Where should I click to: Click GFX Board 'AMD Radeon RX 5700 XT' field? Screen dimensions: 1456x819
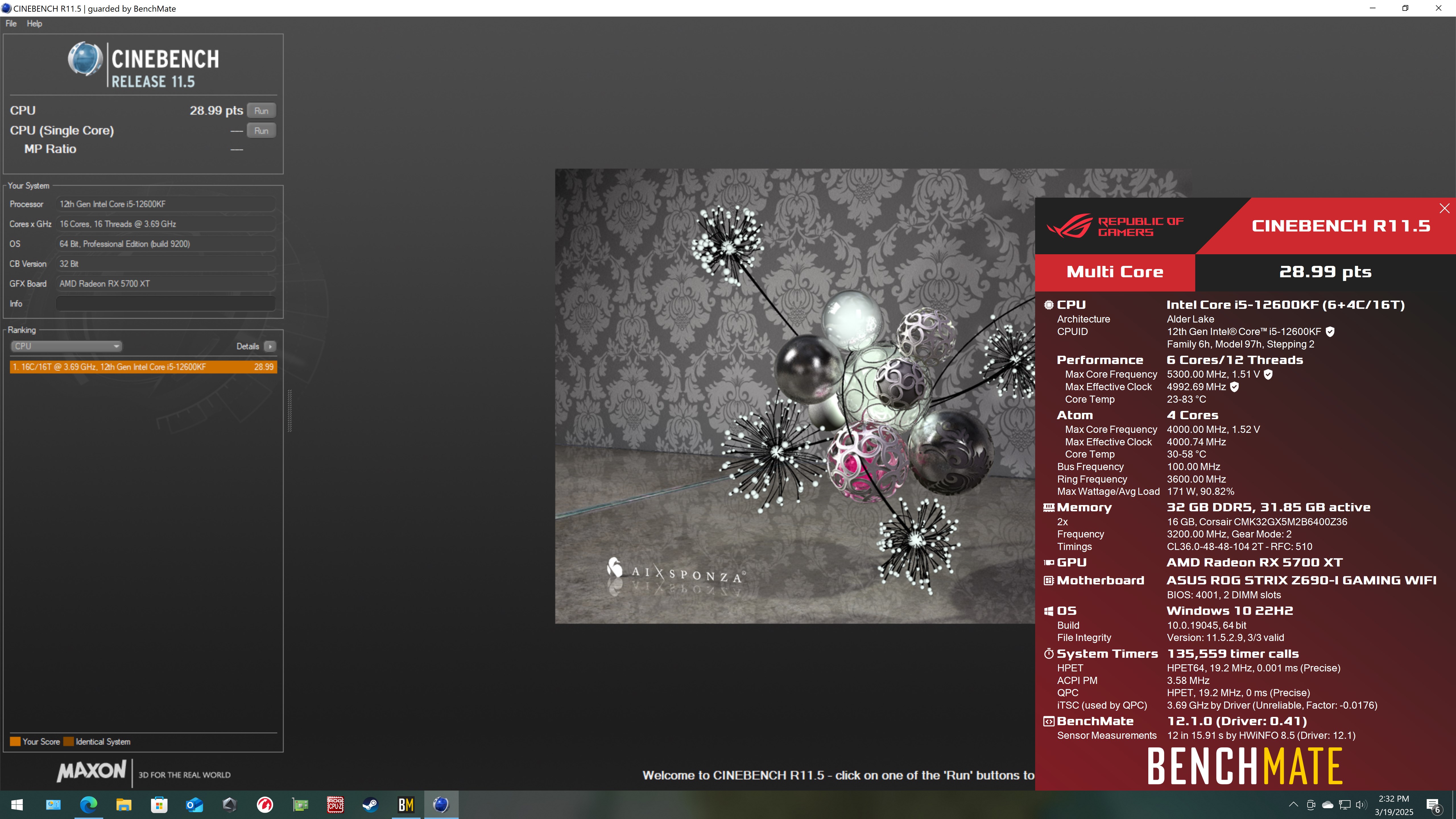pos(166,284)
